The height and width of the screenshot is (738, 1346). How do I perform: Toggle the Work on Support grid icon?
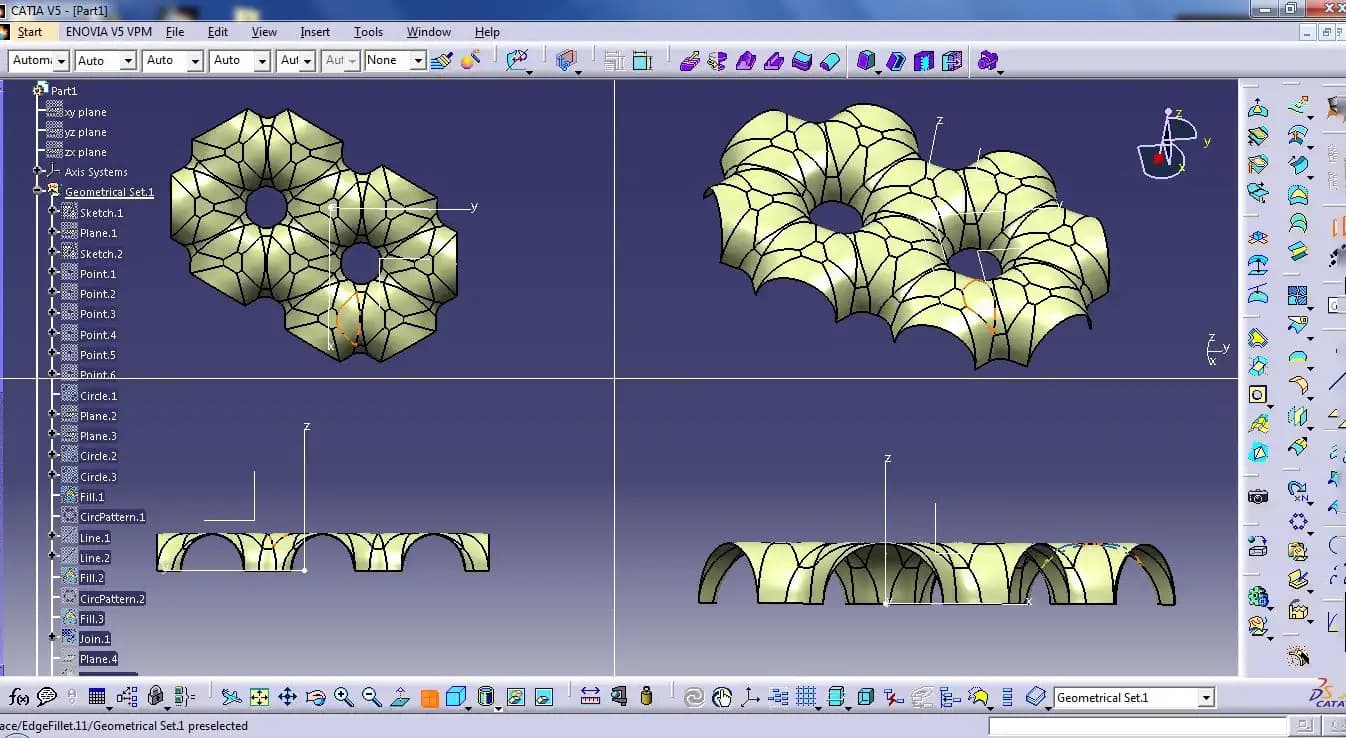pos(806,696)
